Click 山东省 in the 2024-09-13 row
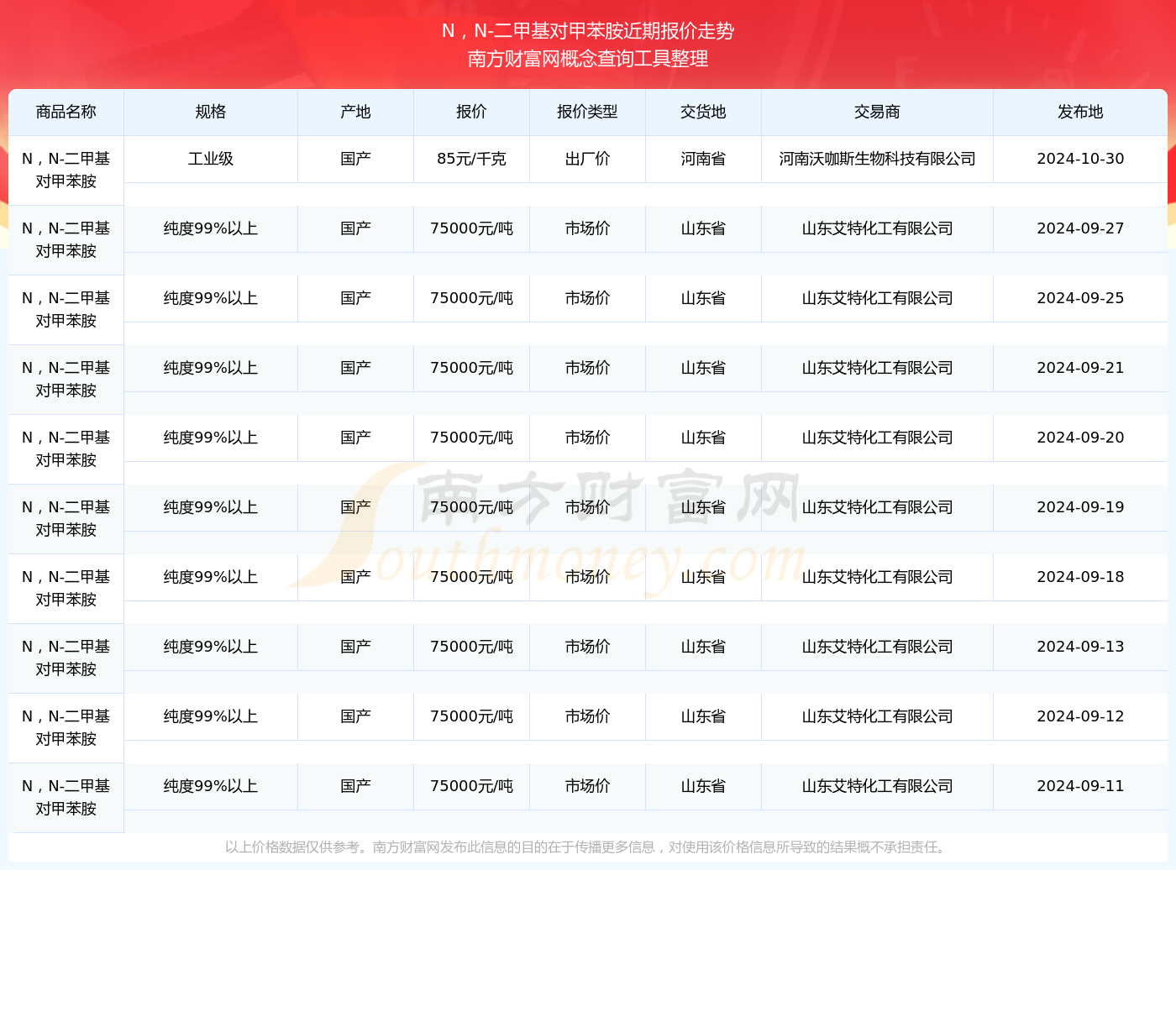This screenshot has height=1012, width=1176. 703,647
